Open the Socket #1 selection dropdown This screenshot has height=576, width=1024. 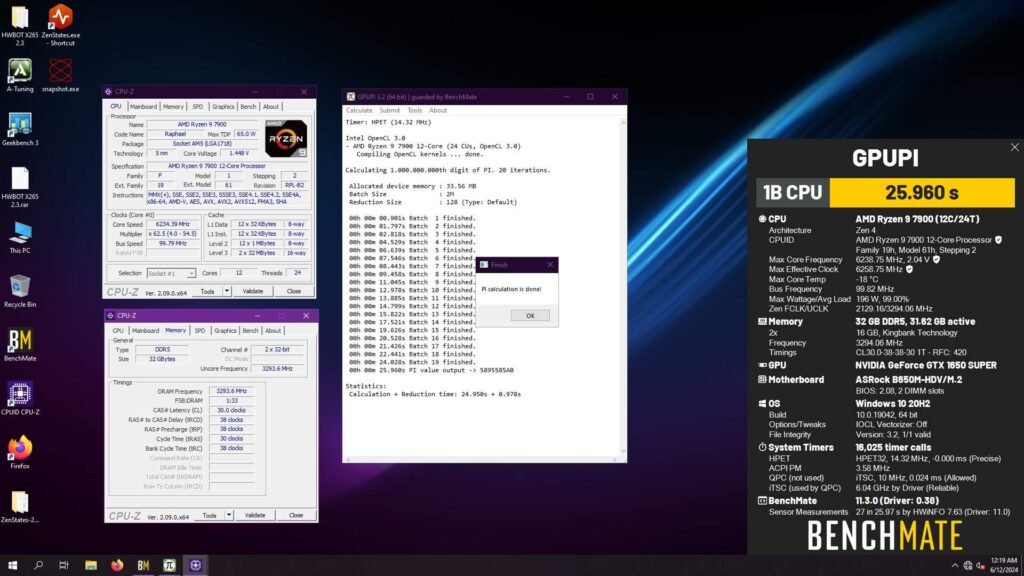191,273
